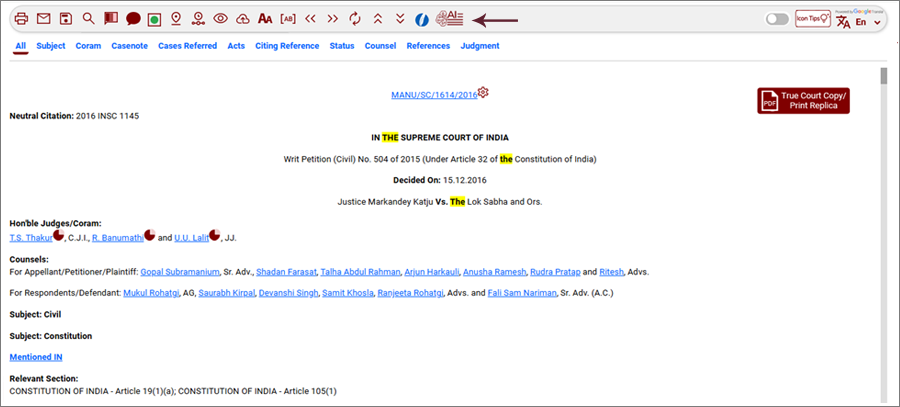Click the printer icon in the toolbar
Screen dimensions: 900x407
[21, 18]
